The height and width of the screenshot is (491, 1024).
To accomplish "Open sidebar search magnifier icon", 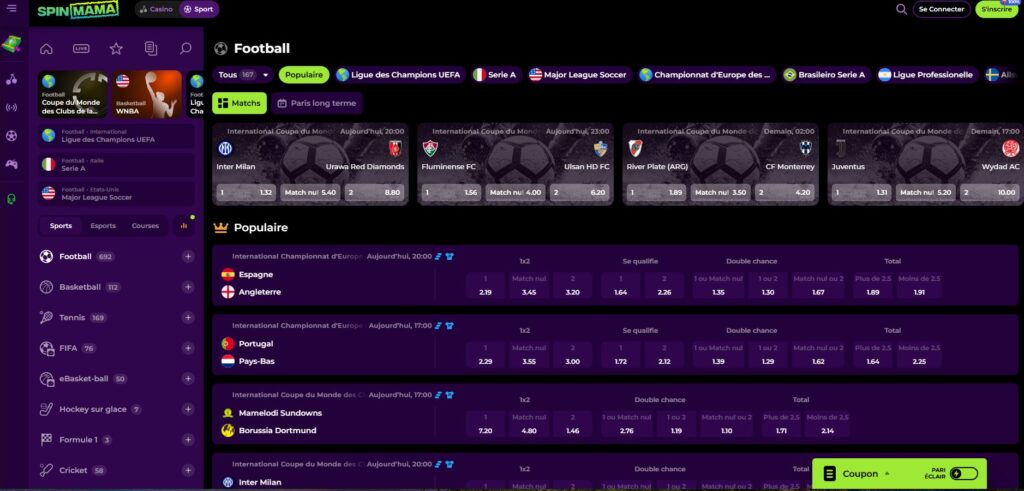I will click(185, 48).
